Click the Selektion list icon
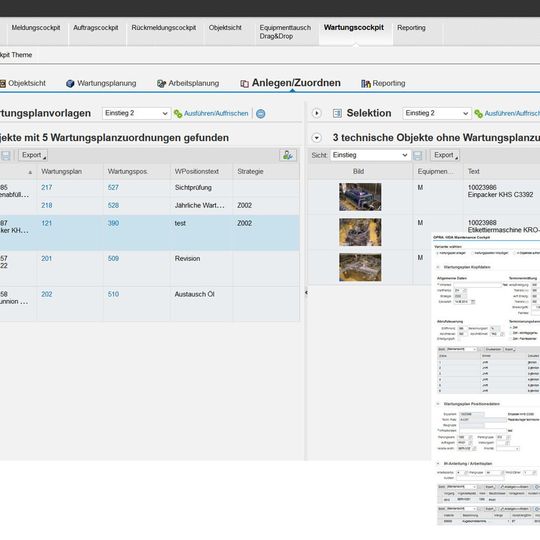This screenshot has width=540, height=540. [x=337, y=113]
